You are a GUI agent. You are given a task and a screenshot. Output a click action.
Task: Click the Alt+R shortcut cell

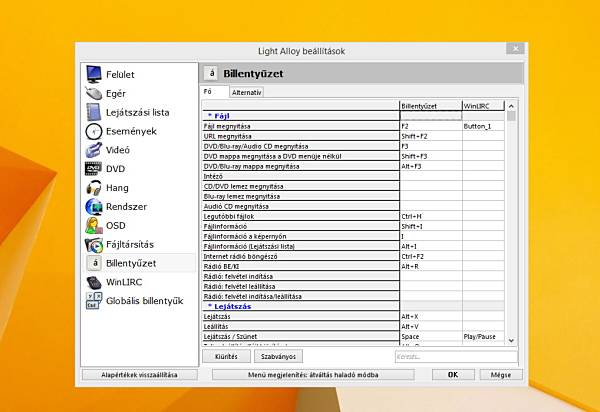pyautogui.click(x=431, y=266)
